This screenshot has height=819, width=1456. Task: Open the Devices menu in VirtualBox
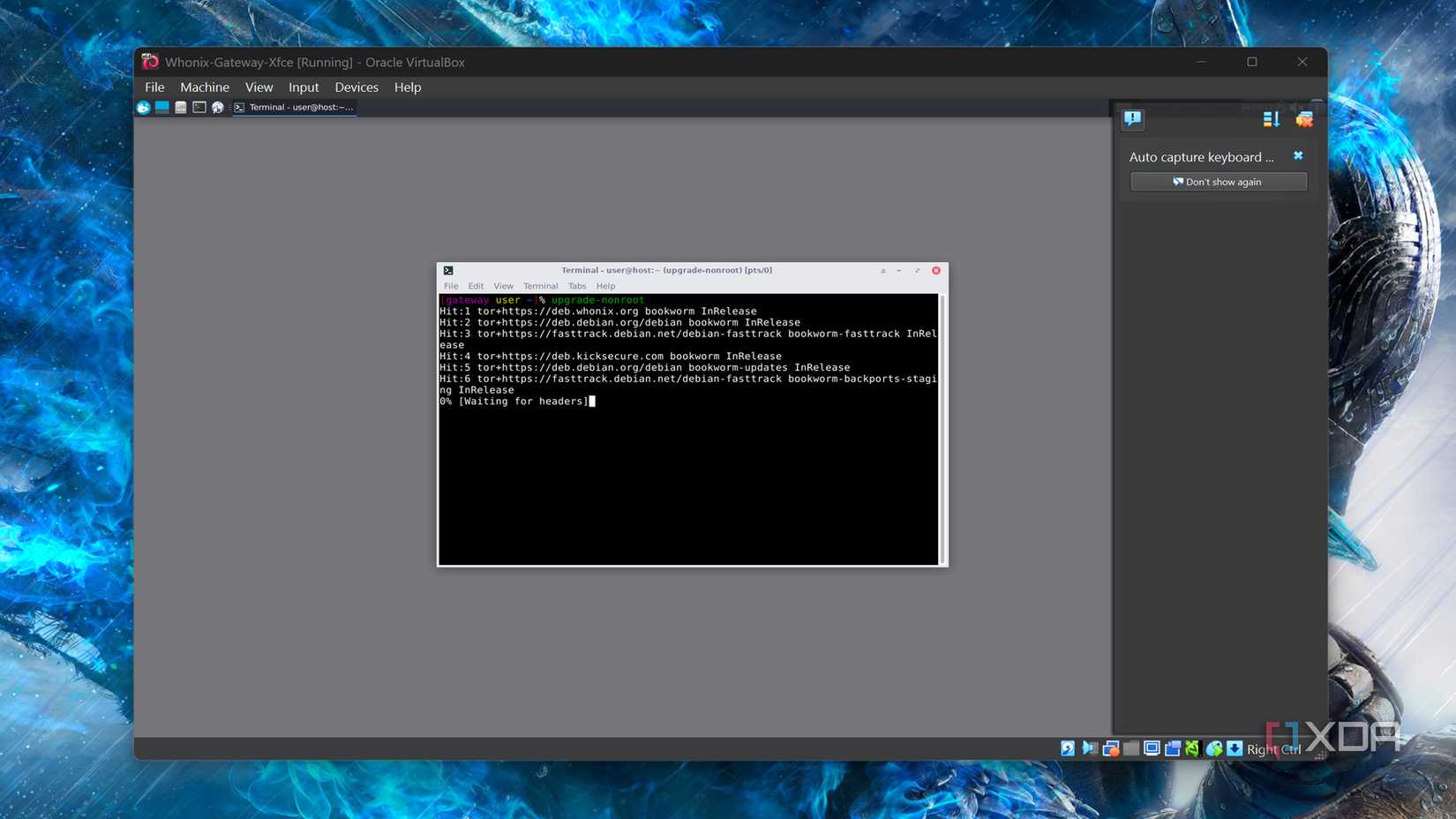(x=356, y=87)
